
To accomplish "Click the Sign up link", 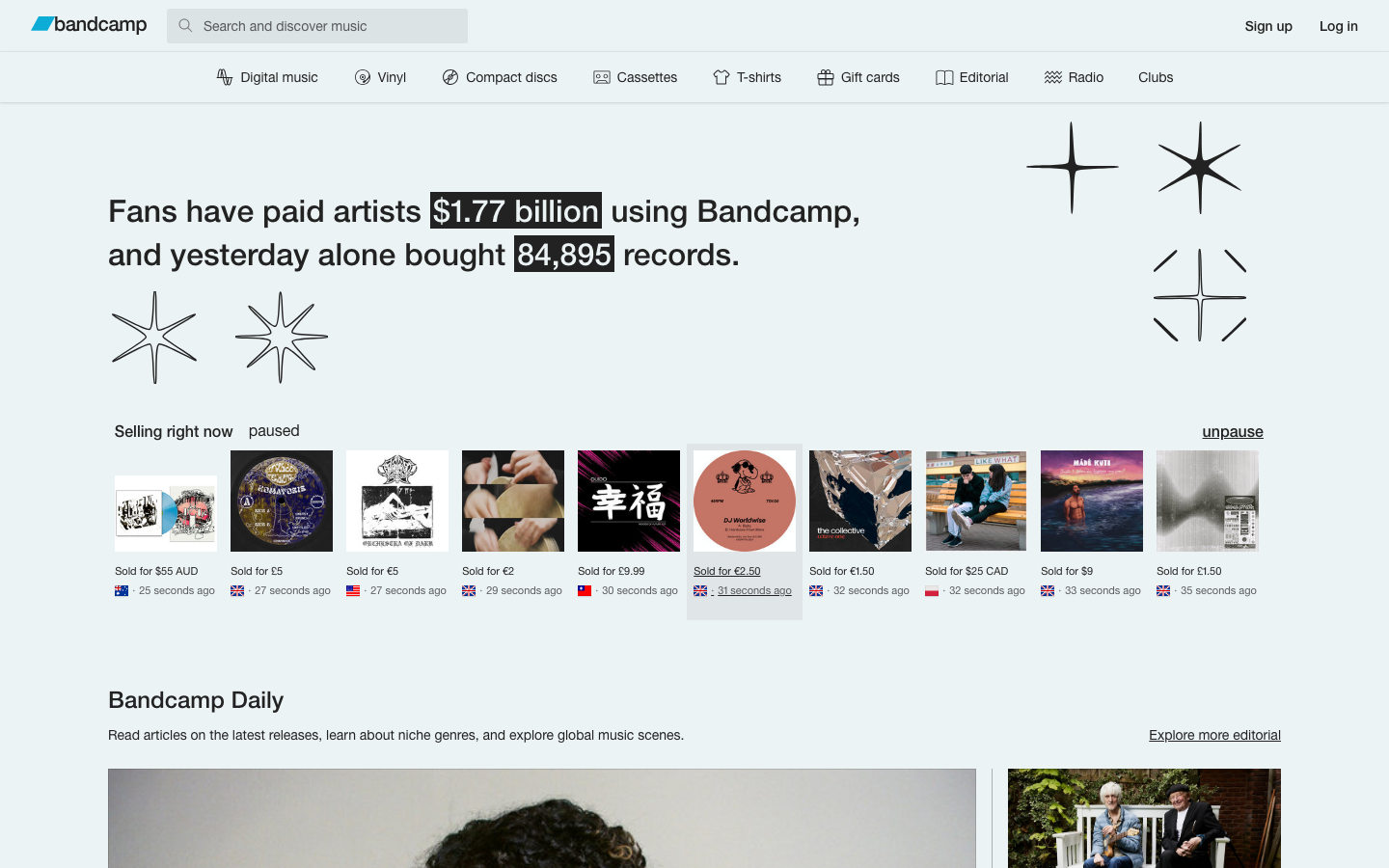I will [1268, 26].
